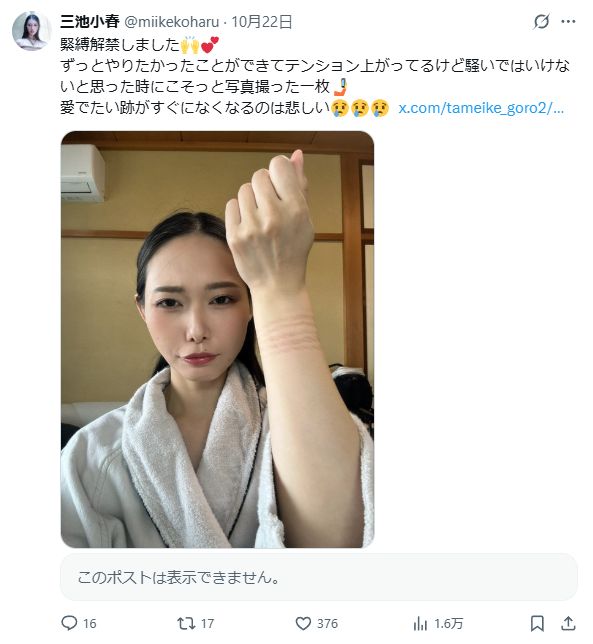593x644 pixels.
Task: Click the repost count 17
Action: pos(207,623)
